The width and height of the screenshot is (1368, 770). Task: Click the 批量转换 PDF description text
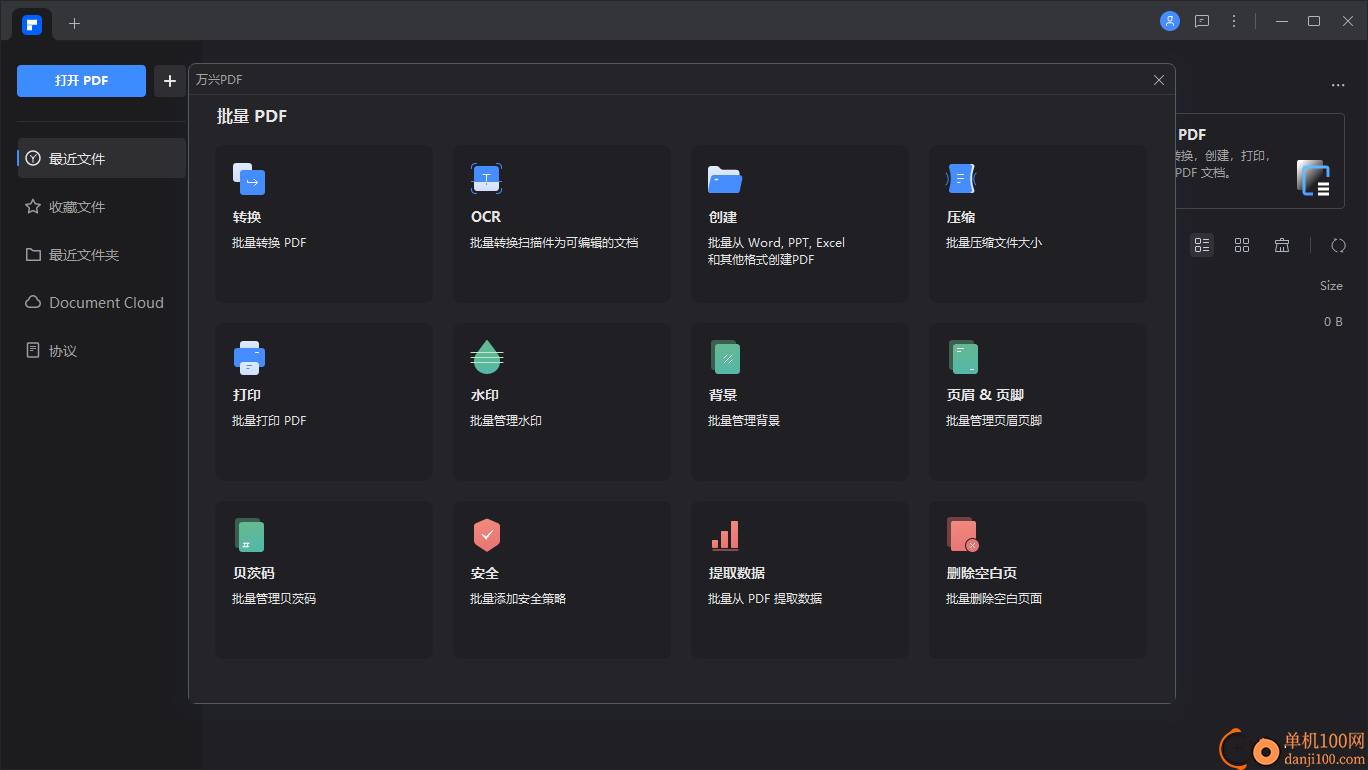click(269, 243)
